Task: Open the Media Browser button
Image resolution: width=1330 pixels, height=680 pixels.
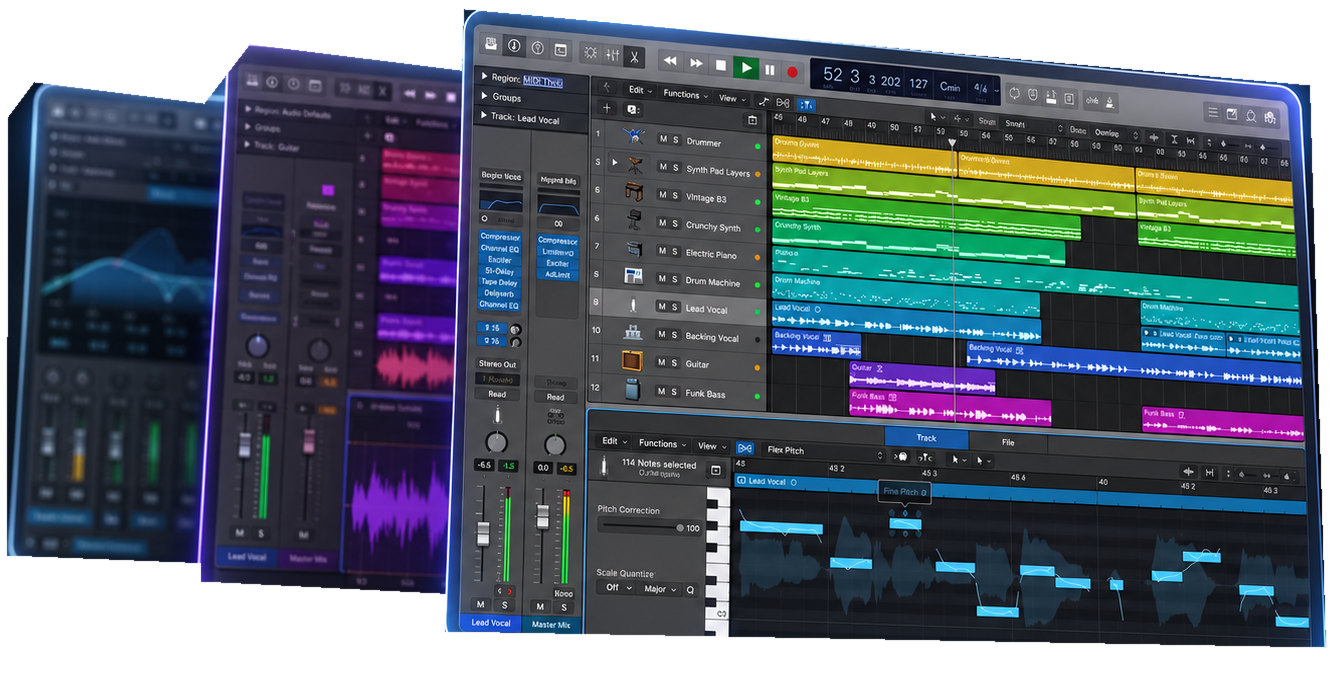Action: pos(1270,119)
